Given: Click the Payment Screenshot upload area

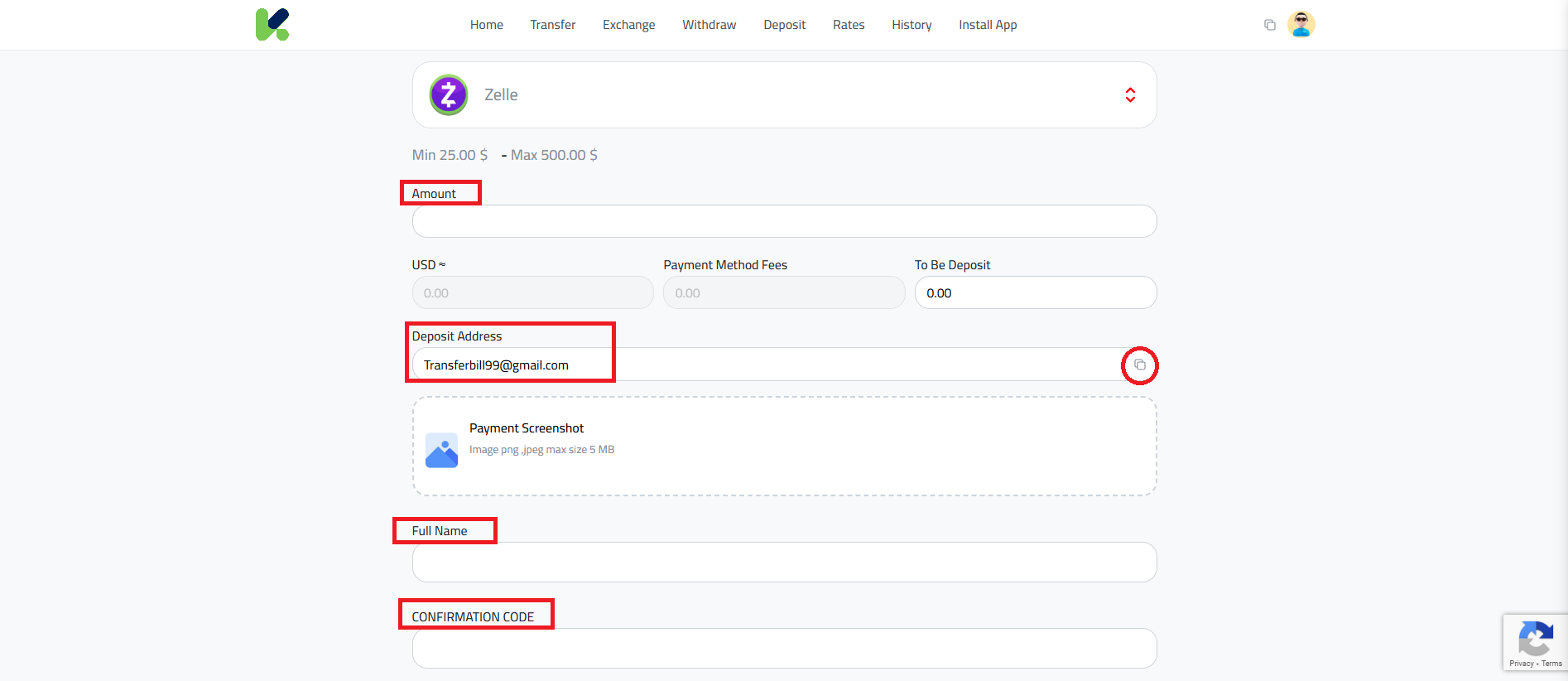Looking at the screenshot, I should (x=784, y=447).
